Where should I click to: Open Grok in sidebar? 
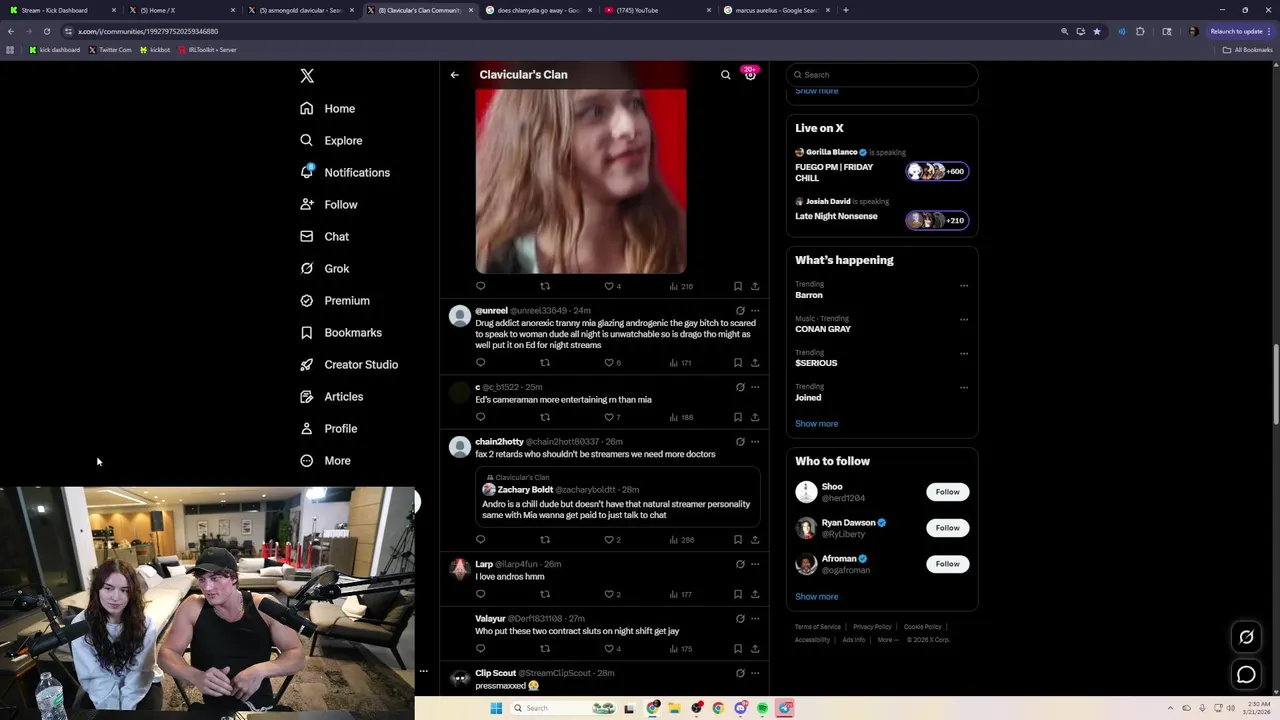(x=325, y=269)
